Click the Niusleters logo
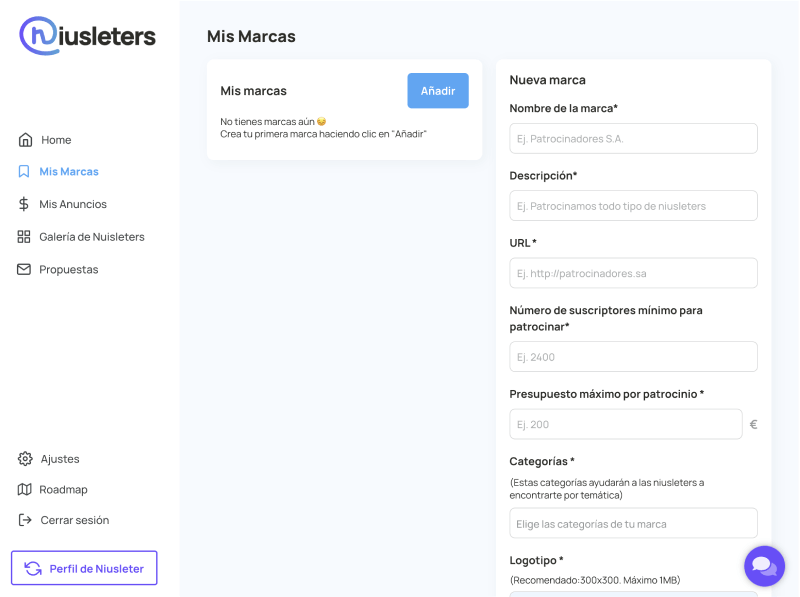Viewport: 800px width, 597px height. tap(88, 36)
